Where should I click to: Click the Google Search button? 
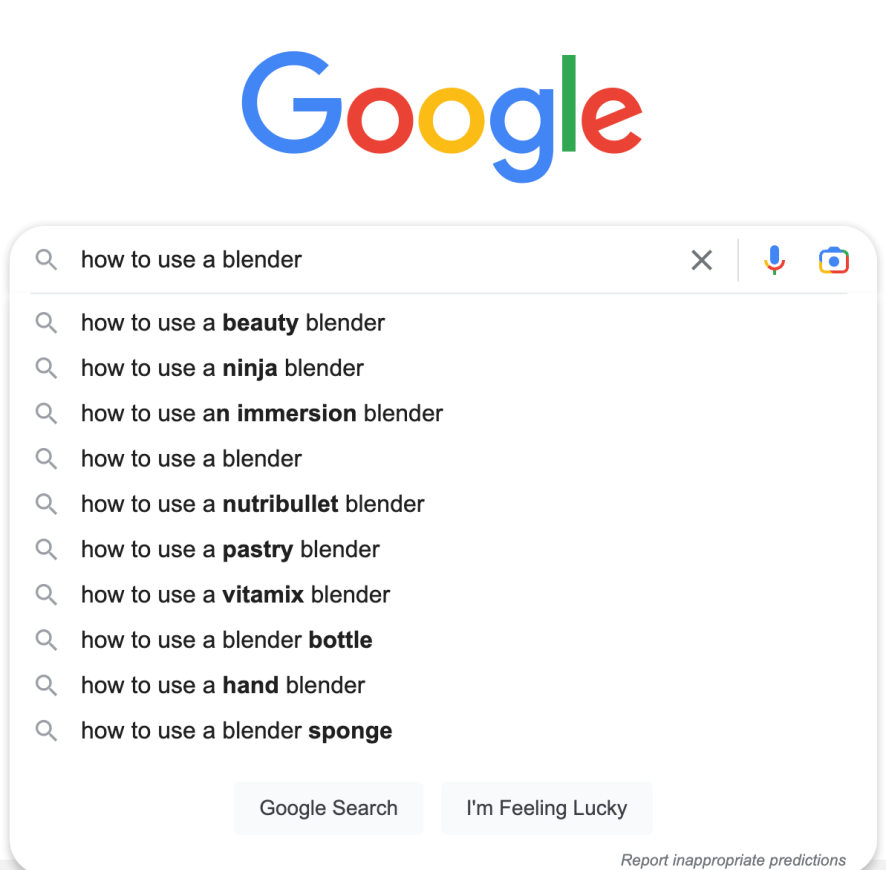[x=328, y=808]
